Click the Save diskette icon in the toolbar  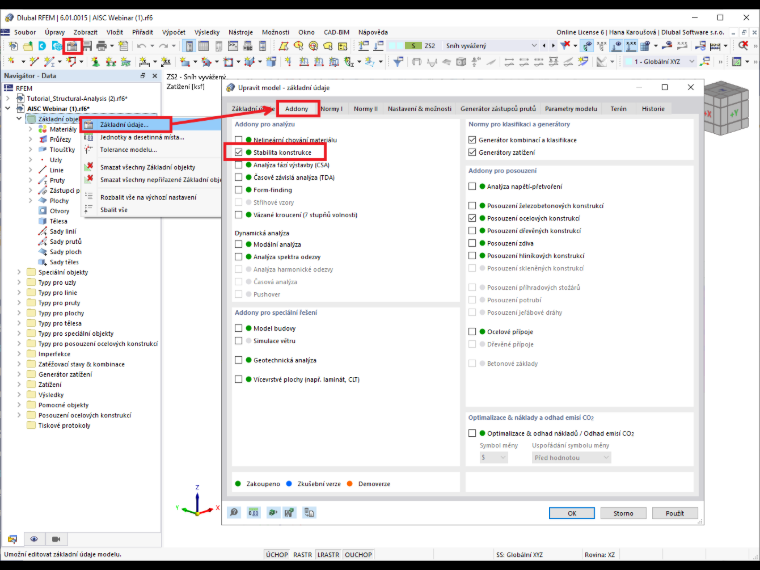87,46
